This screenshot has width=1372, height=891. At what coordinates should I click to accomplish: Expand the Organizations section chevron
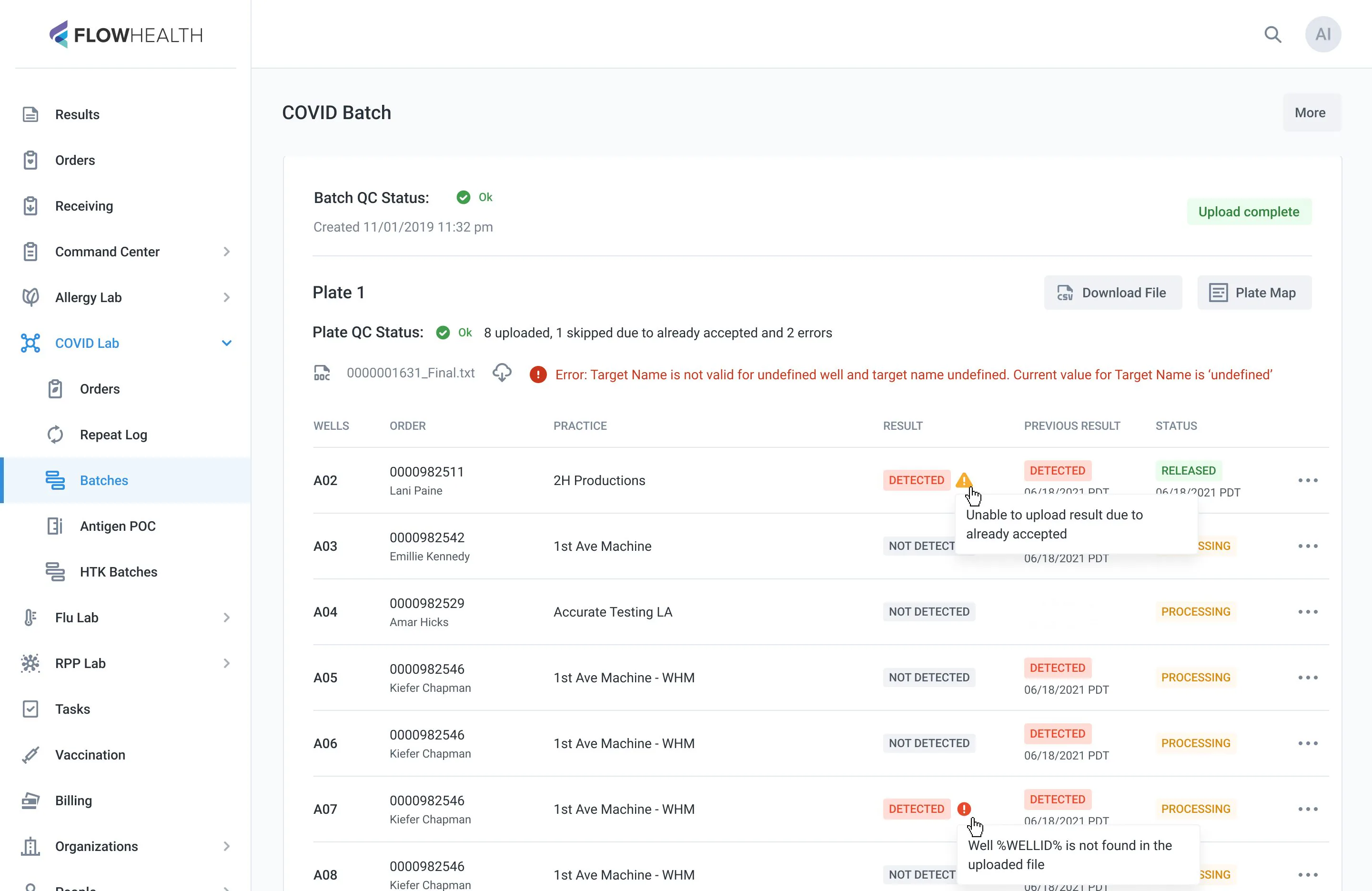point(227,847)
